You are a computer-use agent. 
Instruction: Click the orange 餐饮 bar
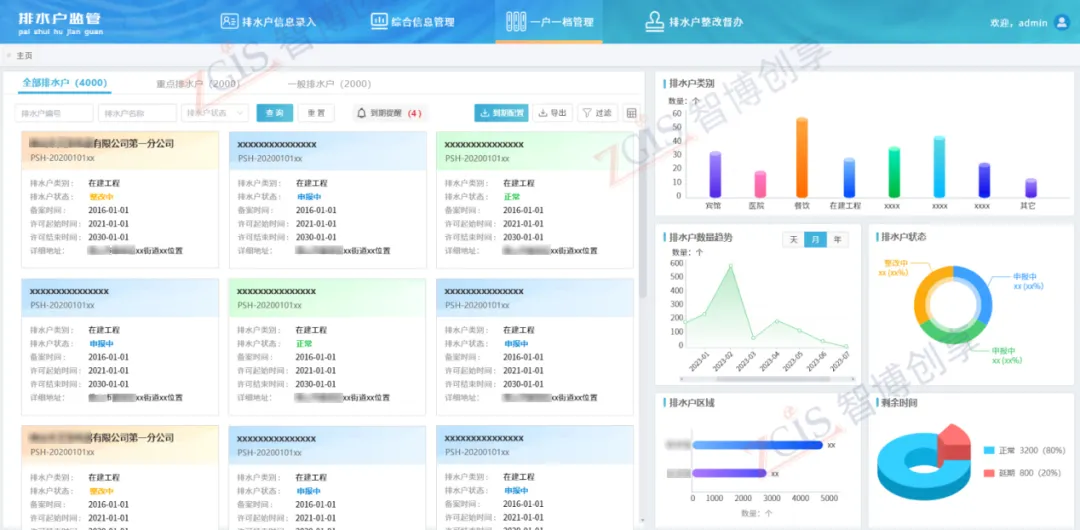[802, 157]
